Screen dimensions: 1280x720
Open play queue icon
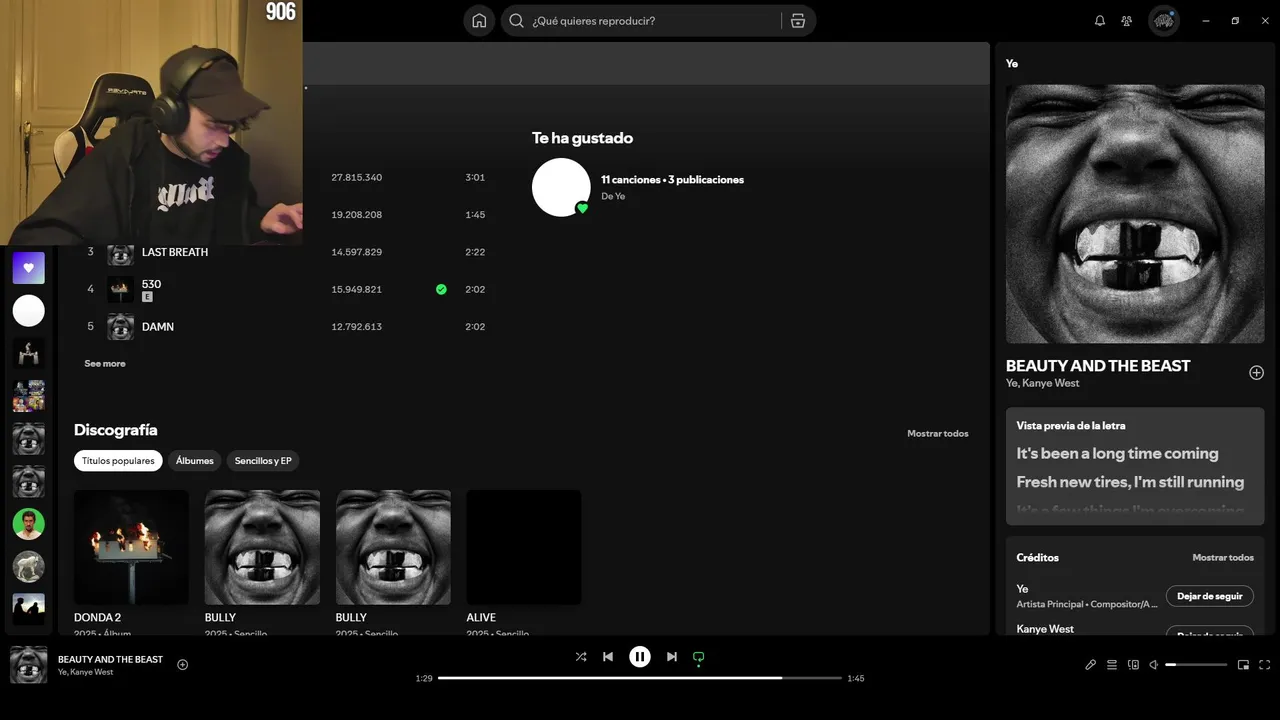(1112, 665)
